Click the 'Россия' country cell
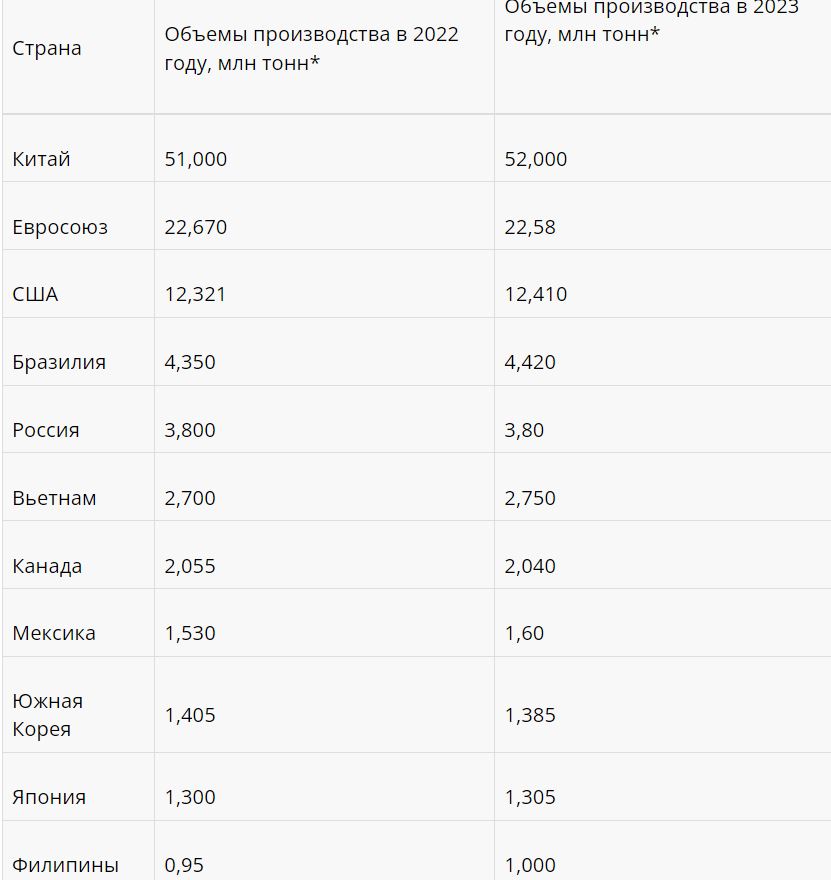 pyautogui.click(x=46, y=430)
